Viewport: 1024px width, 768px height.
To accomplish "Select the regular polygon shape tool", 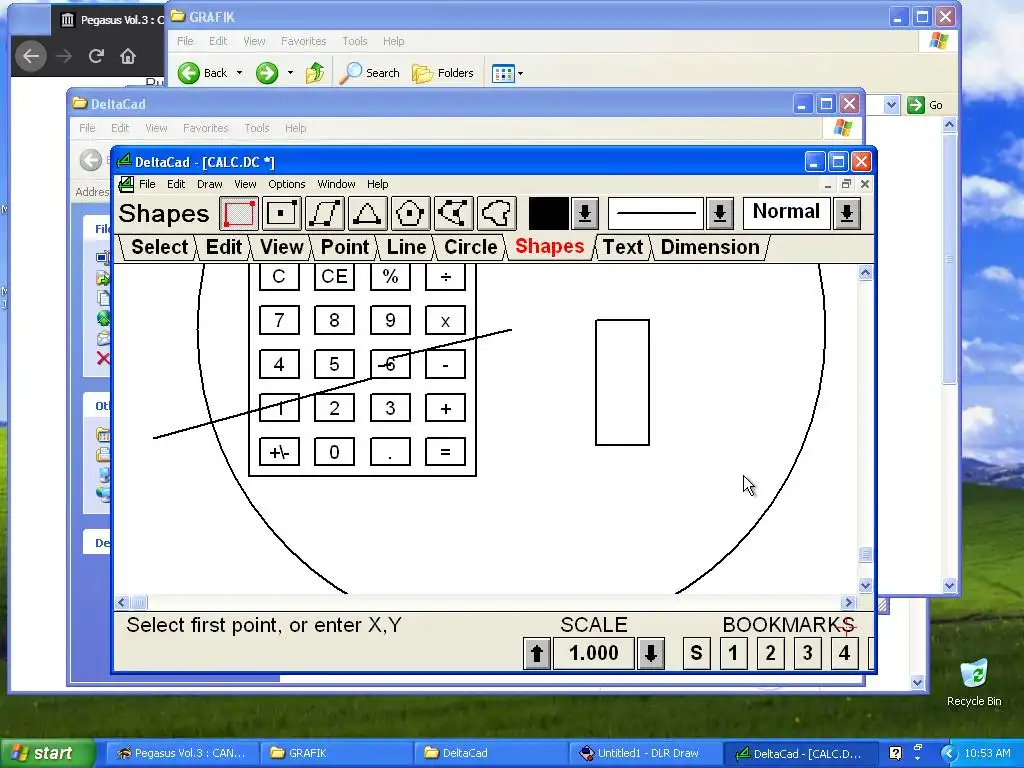I will point(410,214).
